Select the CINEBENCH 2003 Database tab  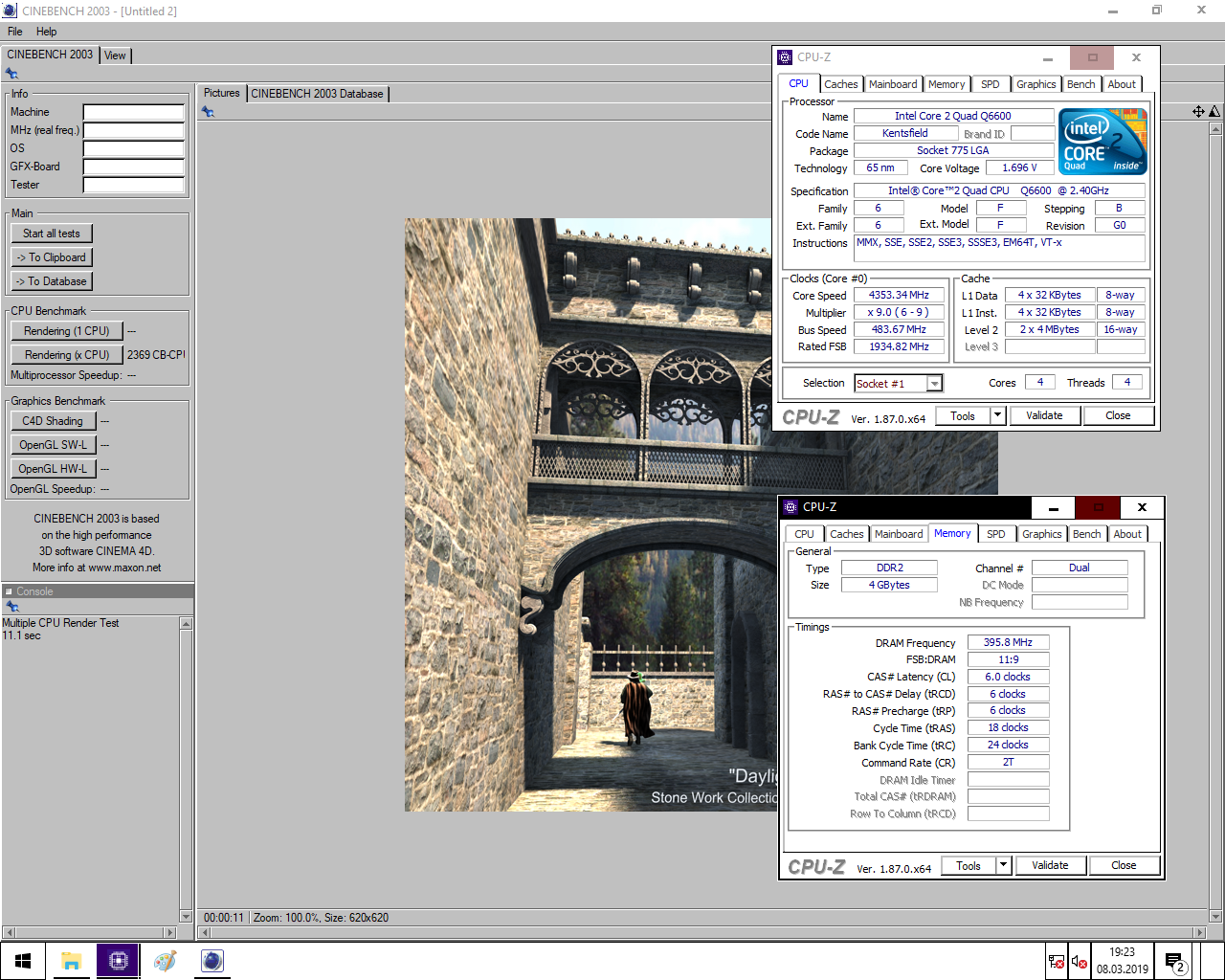click(317, 94)
